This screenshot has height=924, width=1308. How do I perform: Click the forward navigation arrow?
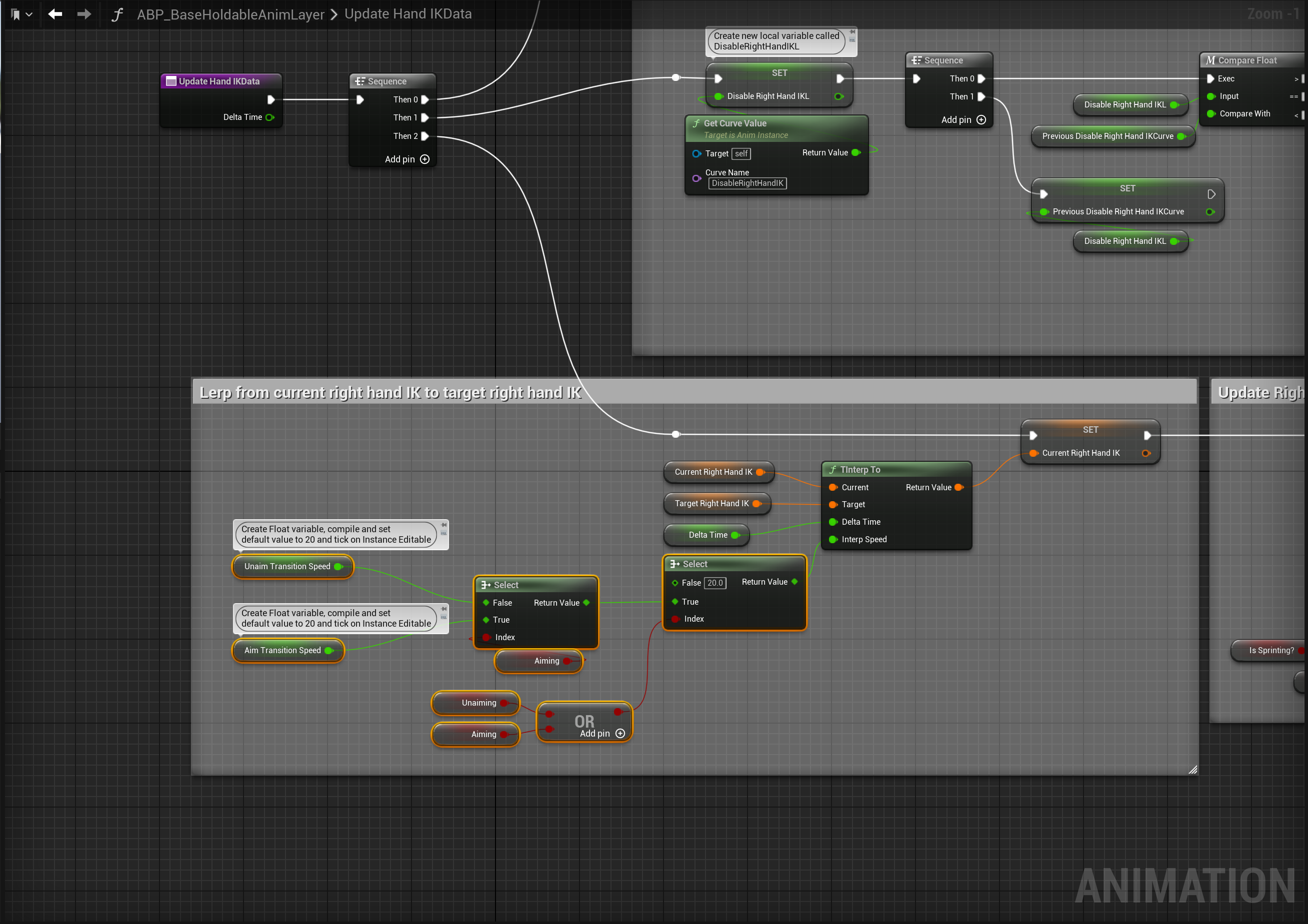pos(83,14)
